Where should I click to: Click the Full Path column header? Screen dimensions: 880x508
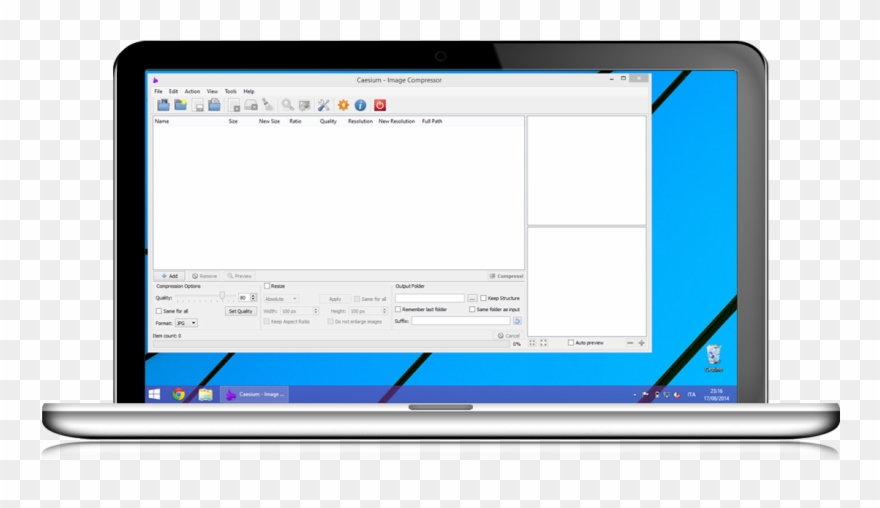(x=432, y=121)
